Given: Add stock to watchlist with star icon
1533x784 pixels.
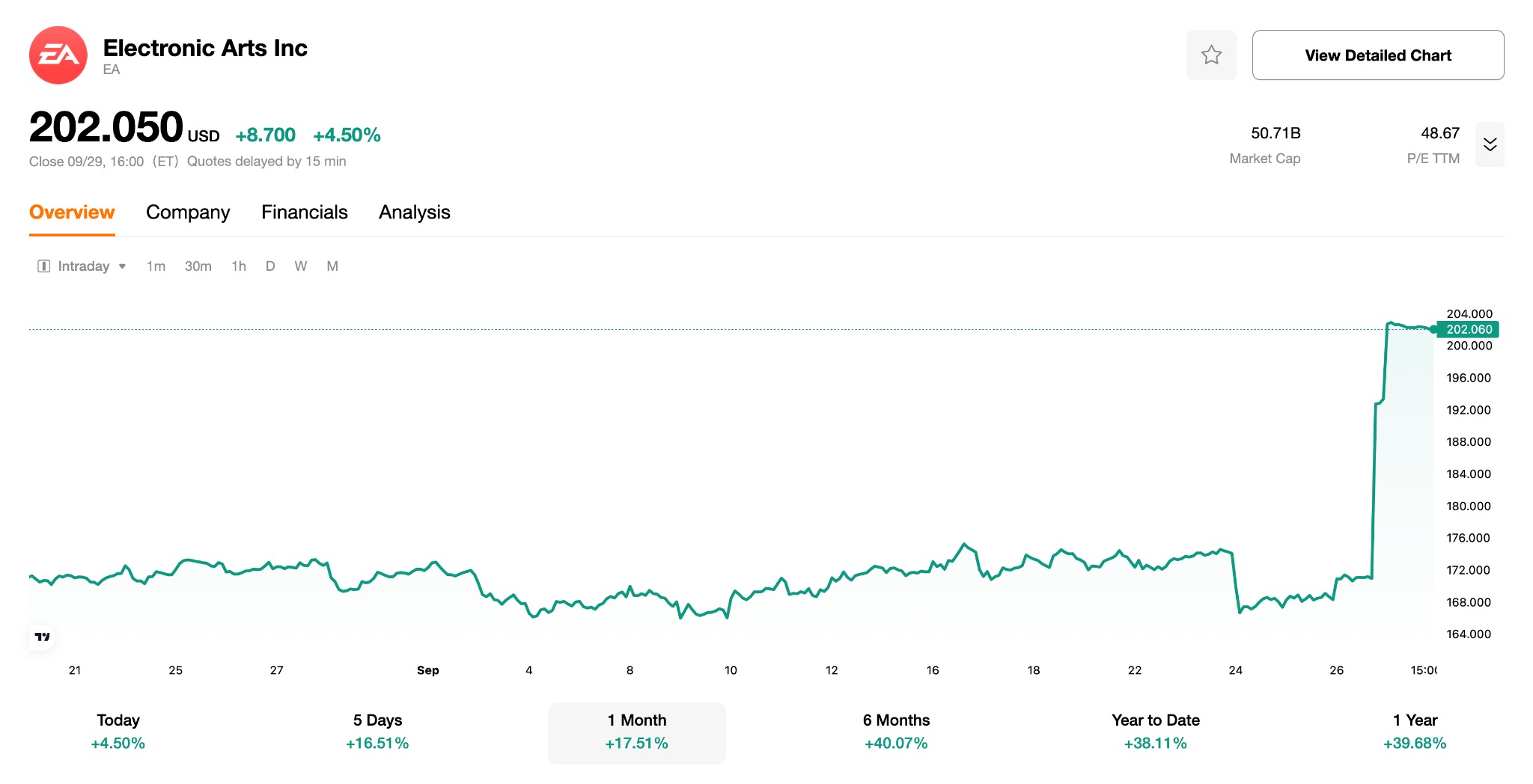Looking at the screenshot, I should (1211, 55).
